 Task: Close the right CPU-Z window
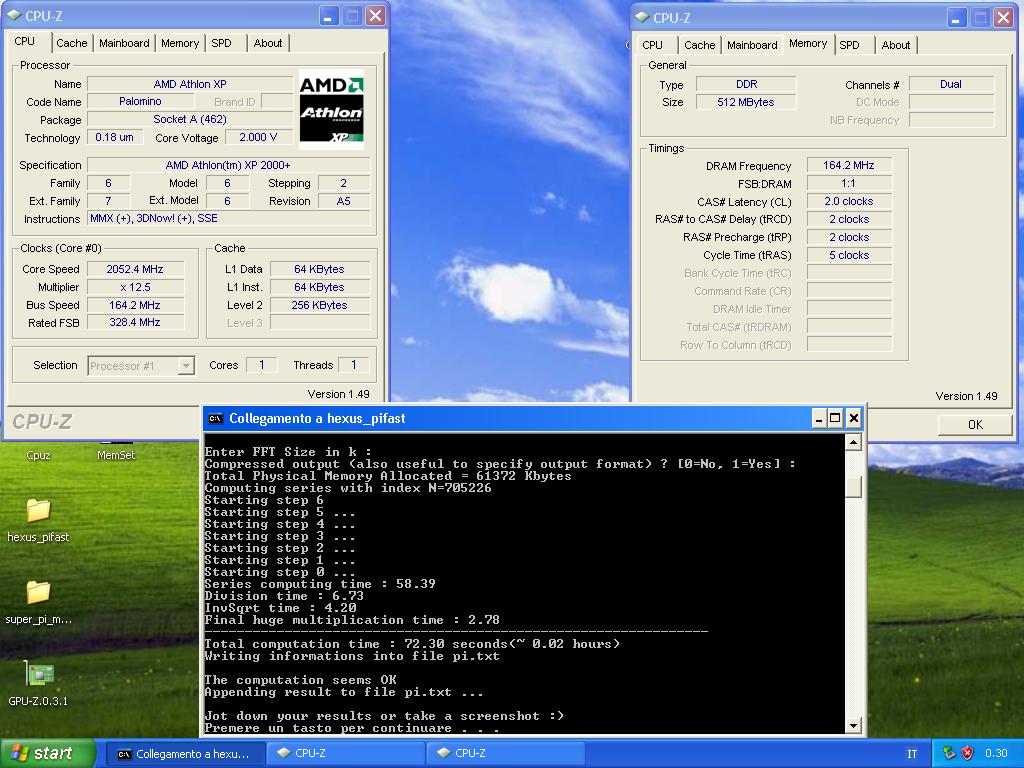(1003, 18)
